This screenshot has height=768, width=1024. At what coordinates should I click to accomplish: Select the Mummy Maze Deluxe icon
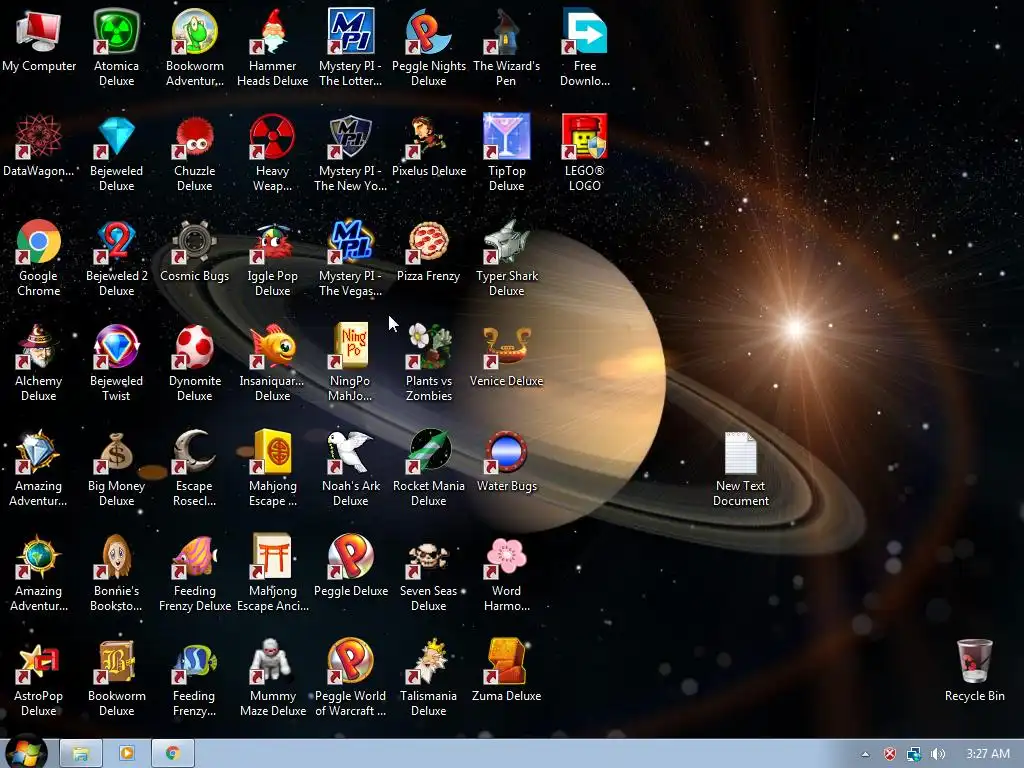click(x=272, y=663)
